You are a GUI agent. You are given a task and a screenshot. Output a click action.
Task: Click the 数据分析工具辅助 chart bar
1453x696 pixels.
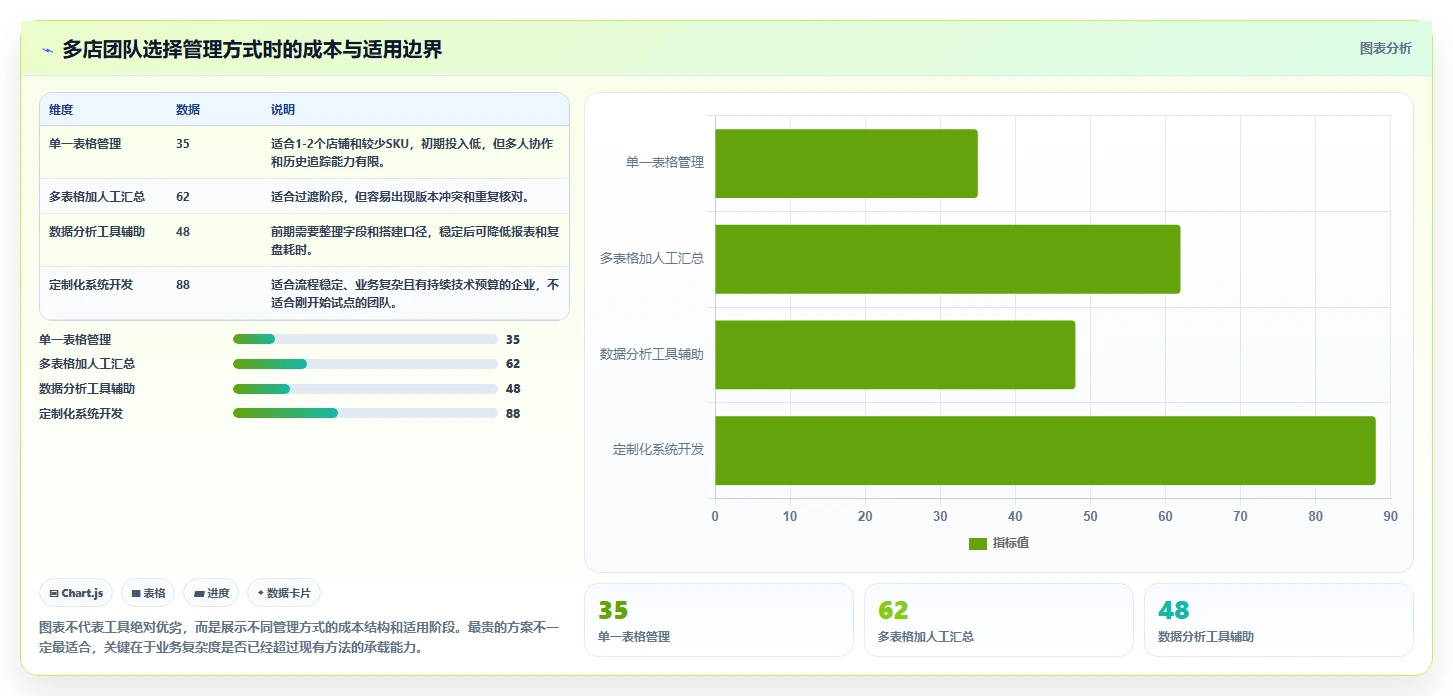895,355
